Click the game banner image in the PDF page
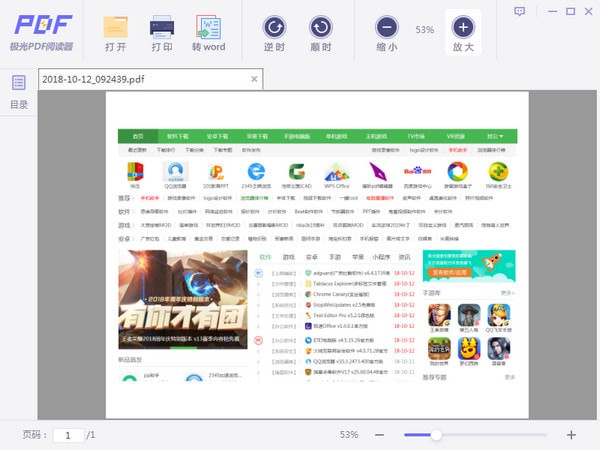Image resolution: width=600 pixels, height=450 pixels. [x=183, y=299]
